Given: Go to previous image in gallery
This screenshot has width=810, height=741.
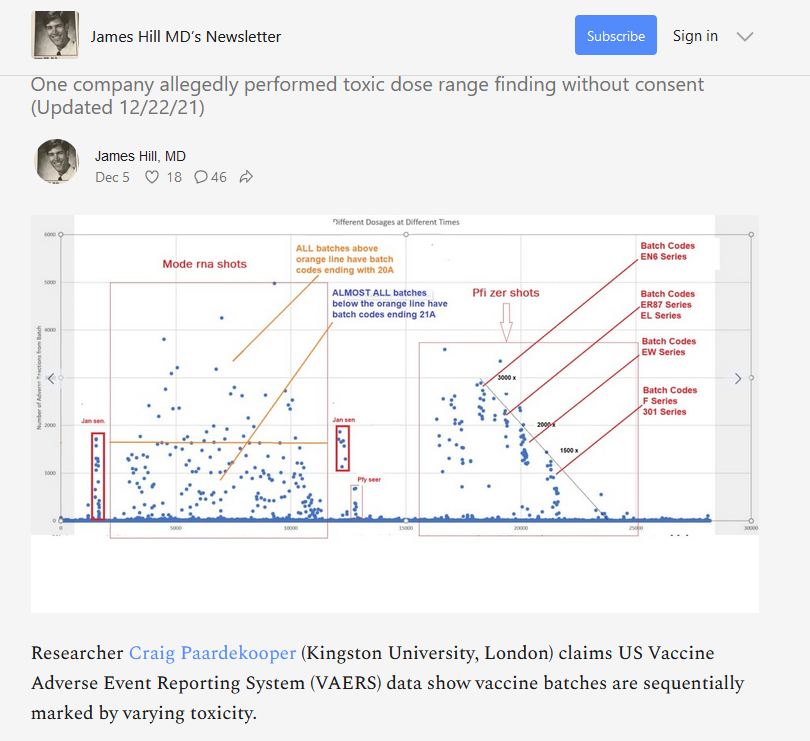Looking at the screenshot, I should [x=51, y=379].
